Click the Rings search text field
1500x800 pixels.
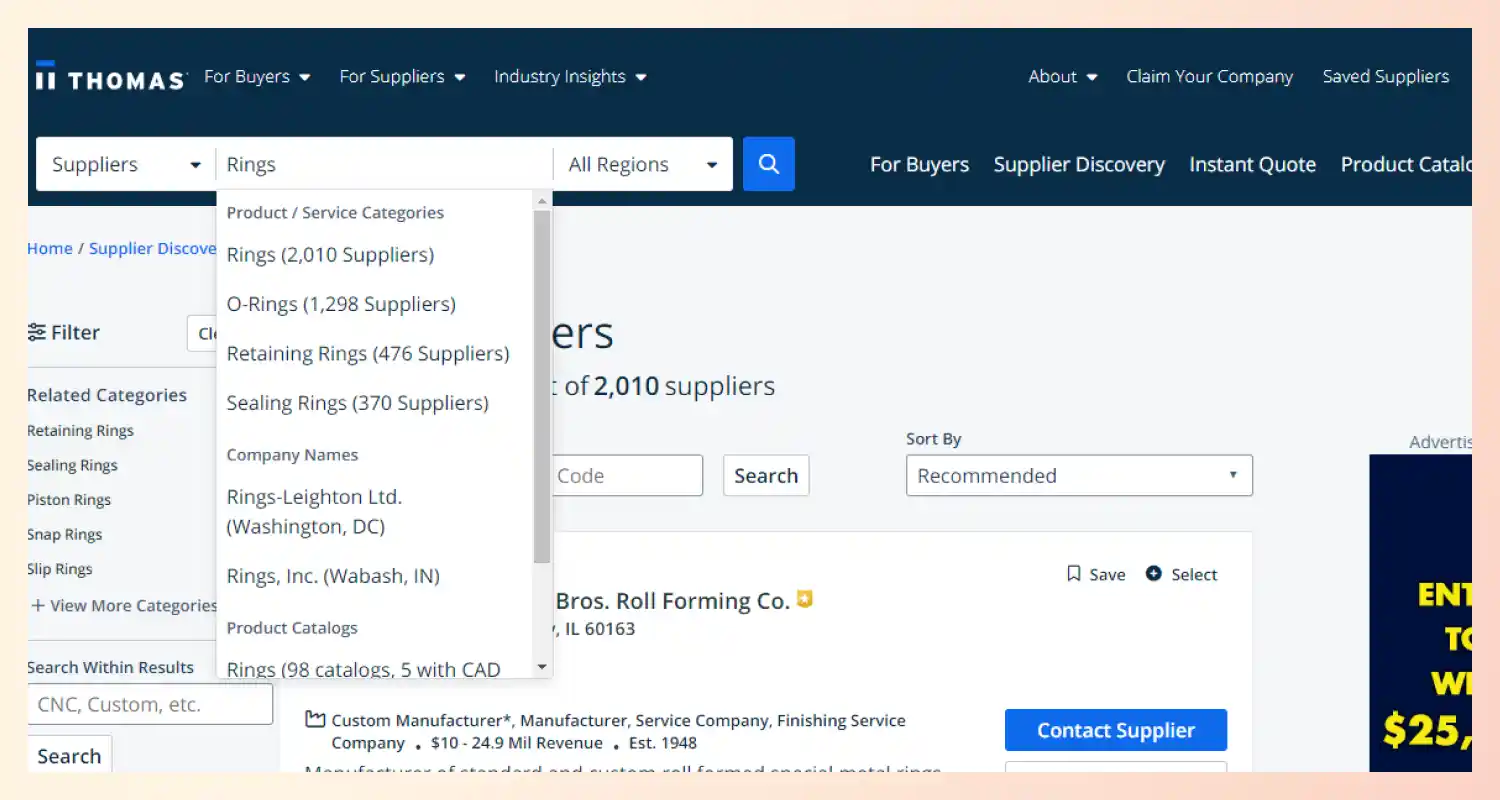[385, 164]
